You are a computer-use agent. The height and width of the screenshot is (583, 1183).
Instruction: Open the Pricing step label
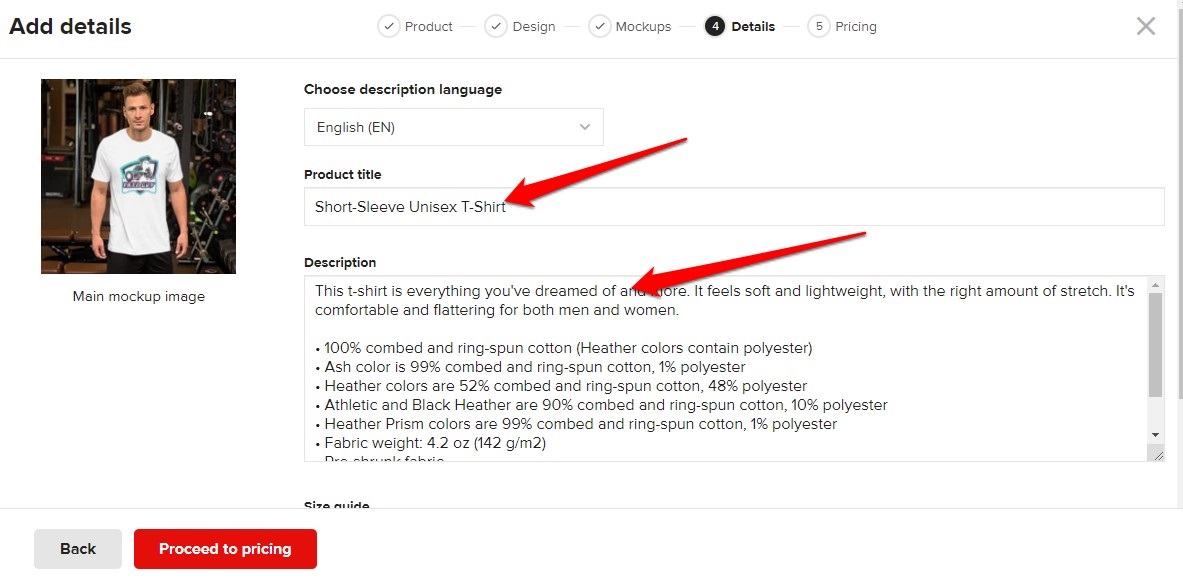coord(856,27)
